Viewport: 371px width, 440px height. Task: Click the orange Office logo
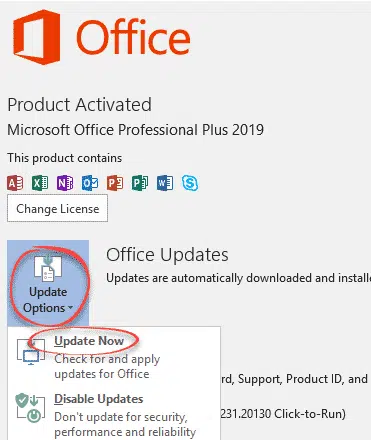coord(37,37)
